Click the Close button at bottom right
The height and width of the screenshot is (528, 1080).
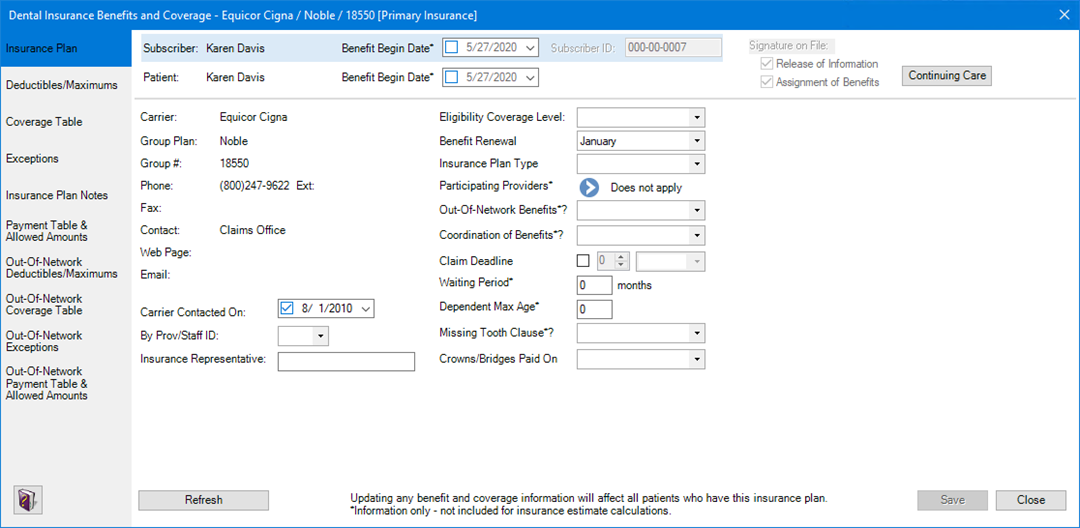[1031, 500]
